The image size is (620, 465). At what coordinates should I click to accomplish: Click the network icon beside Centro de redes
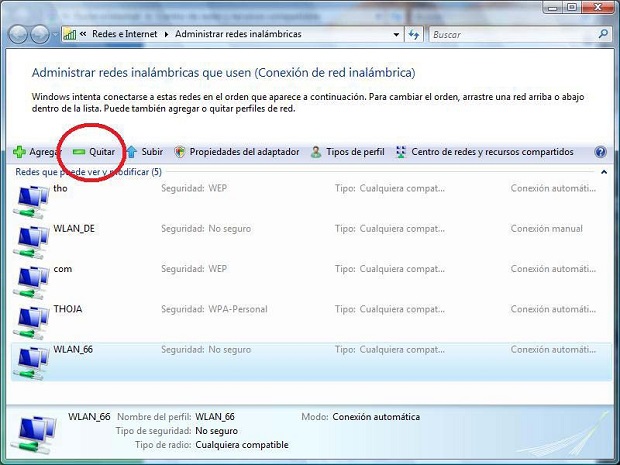pos(401,152)
